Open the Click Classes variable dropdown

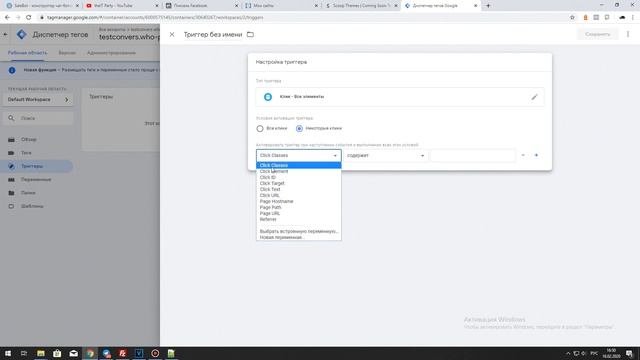(x=298, y=156)
